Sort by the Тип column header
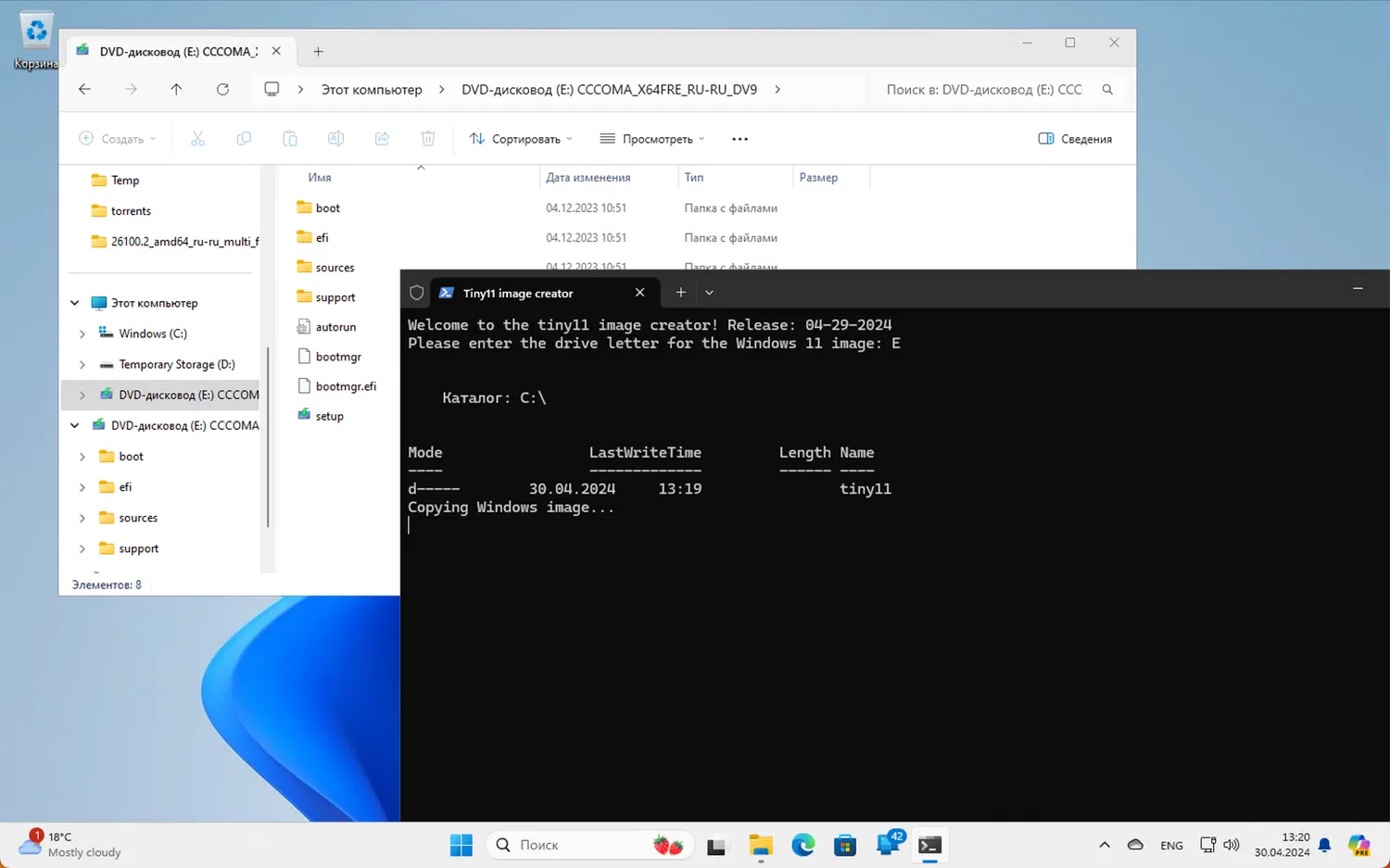 (694, 178)
